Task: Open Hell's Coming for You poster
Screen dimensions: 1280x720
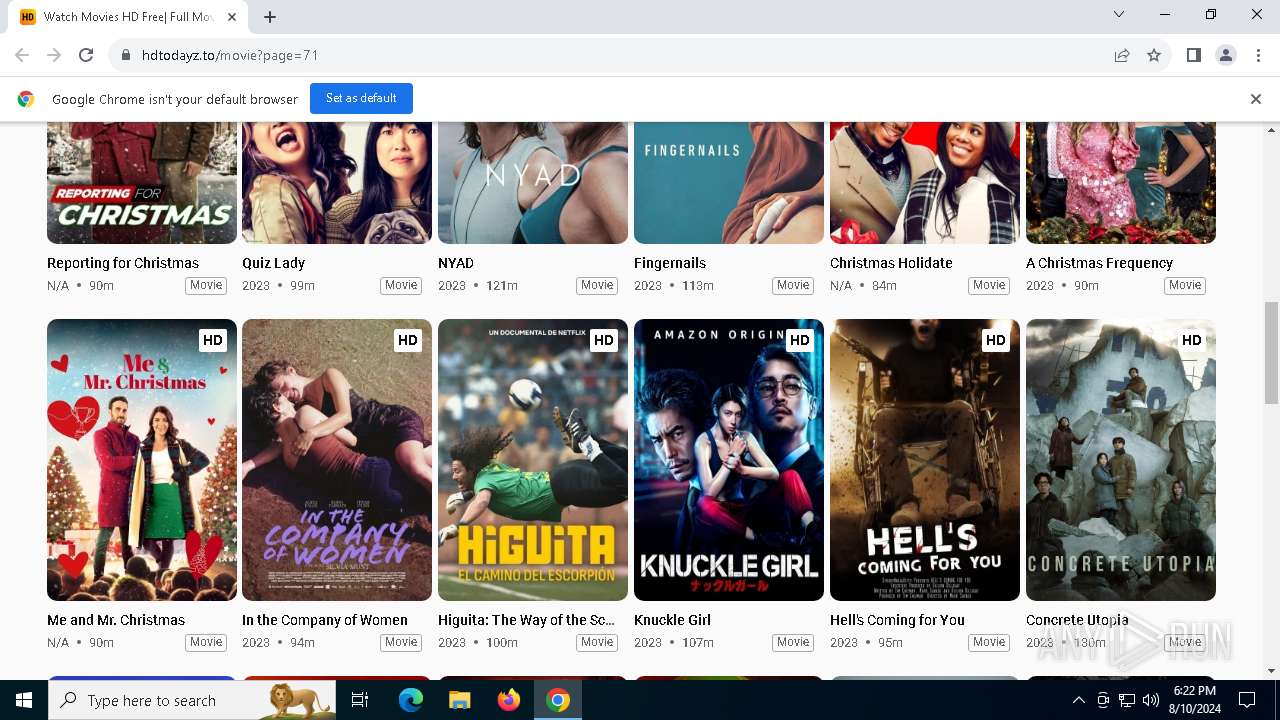Action: [x=925, y=460]
